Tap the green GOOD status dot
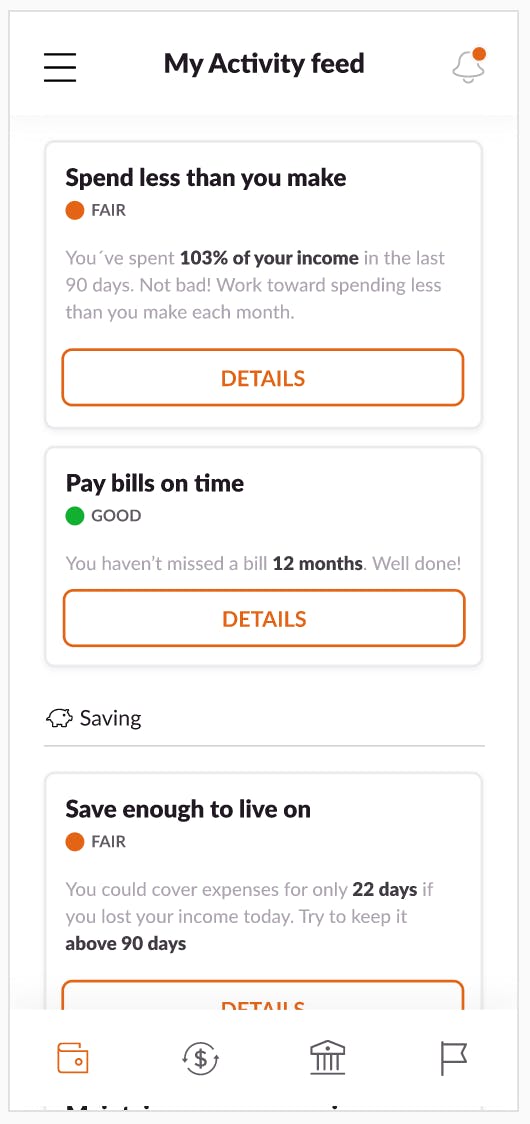 (75, 515)
